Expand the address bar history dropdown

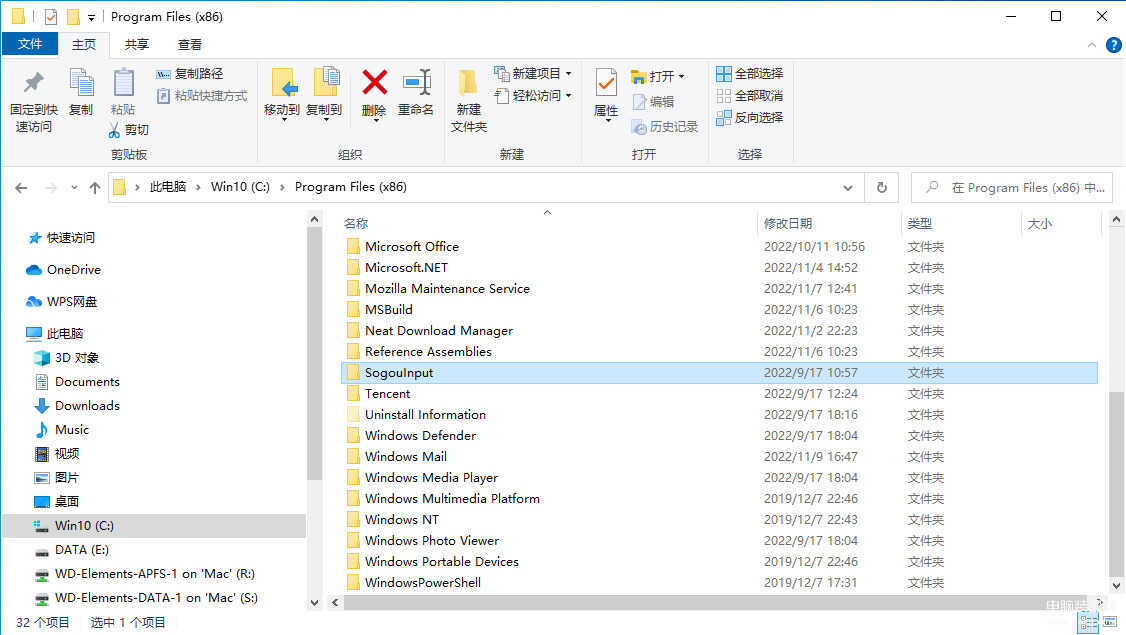point(847,187)
